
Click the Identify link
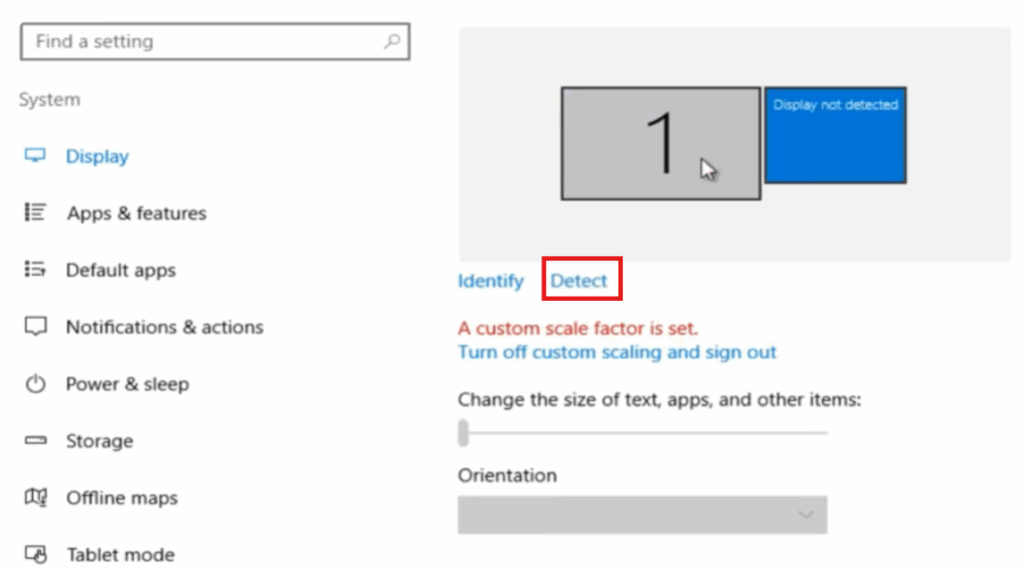pos(490,281)
